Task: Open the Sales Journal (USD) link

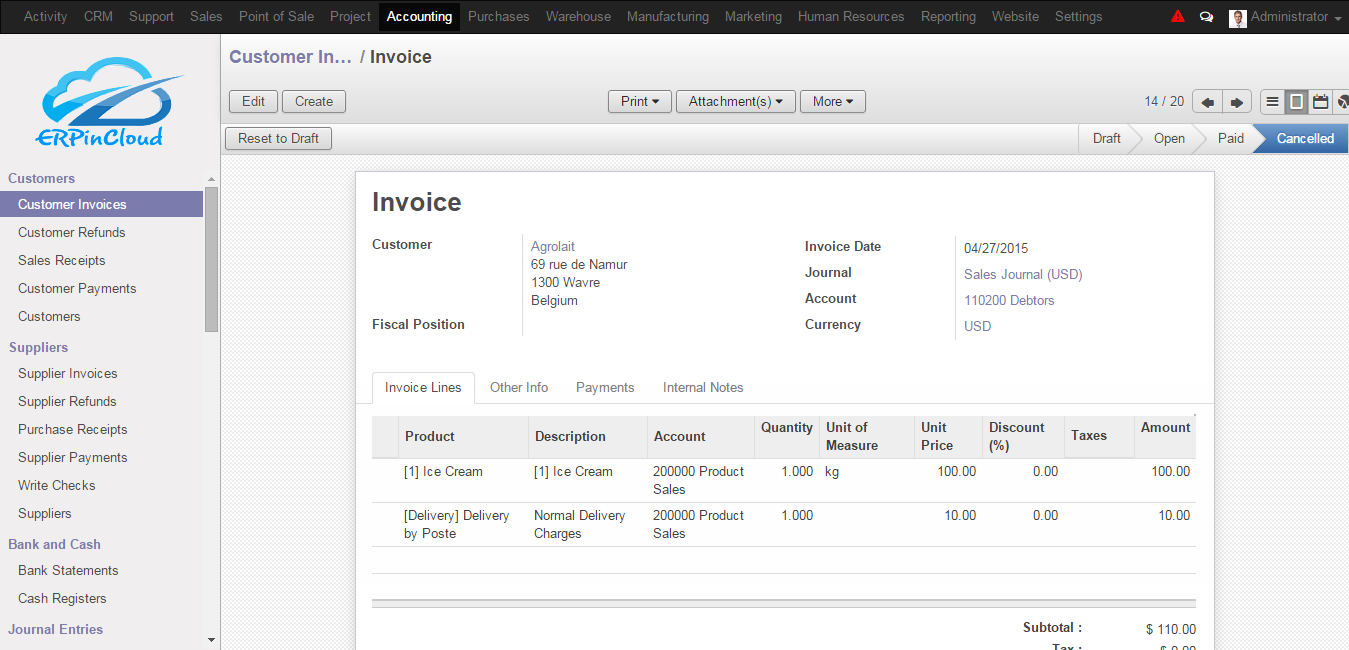Action: [1023, 275]
